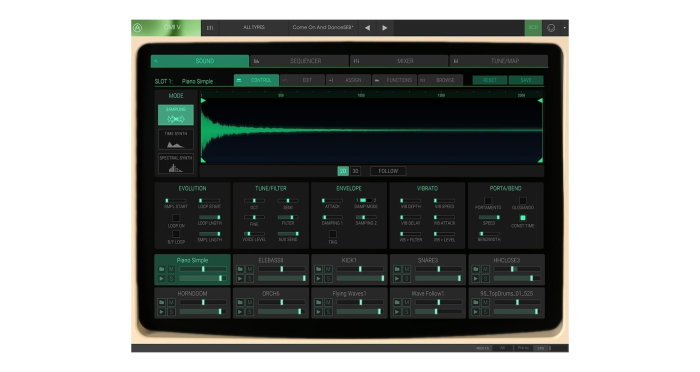The height and width of the screenshot is (372, 700).
Task: Solo the Flying Waves1 slot
Action: pyautogui.click(x=329, y=312)
